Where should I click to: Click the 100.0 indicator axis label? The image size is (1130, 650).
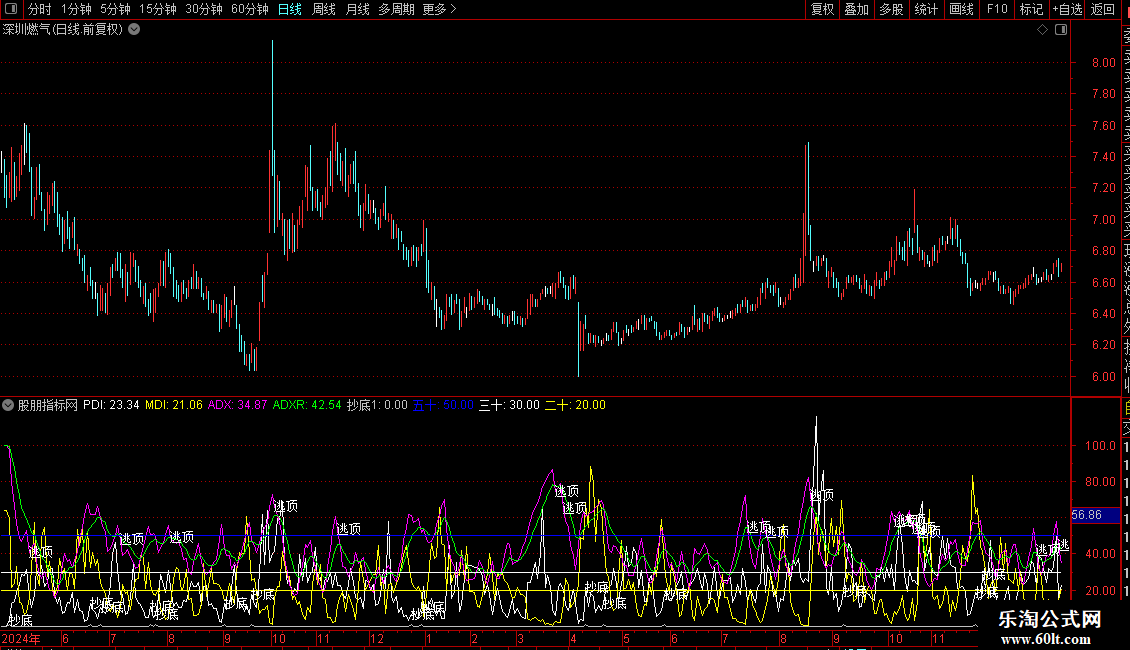[1100, 446]
